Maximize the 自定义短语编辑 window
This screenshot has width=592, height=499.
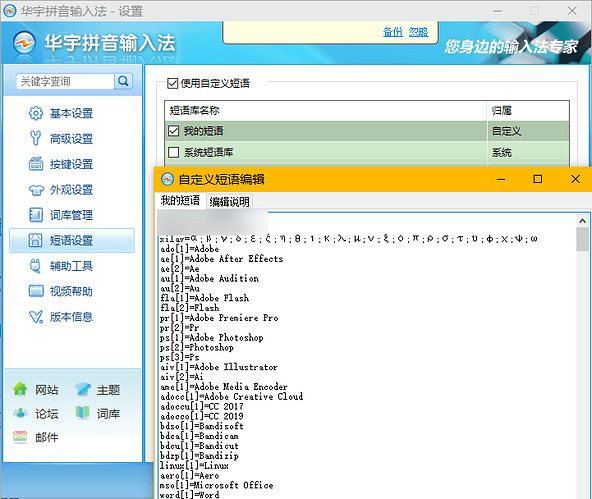coord(538,179)
